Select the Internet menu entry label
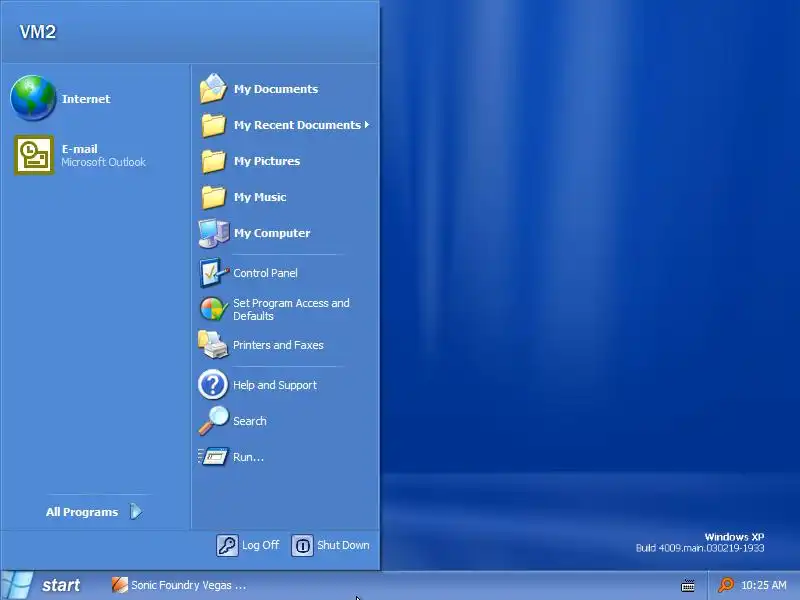800x600 pixels. click(86, 99)
